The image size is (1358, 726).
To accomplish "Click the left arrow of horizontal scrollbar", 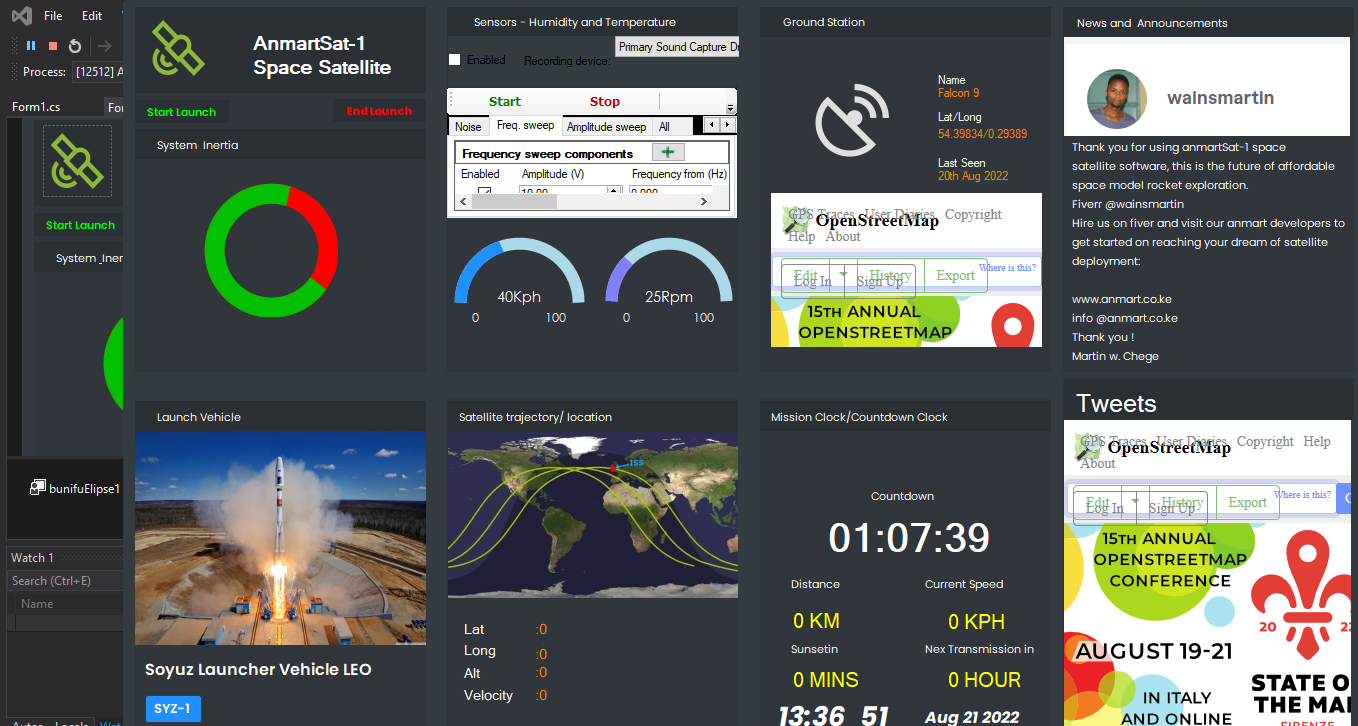I will tap(465, 201).
